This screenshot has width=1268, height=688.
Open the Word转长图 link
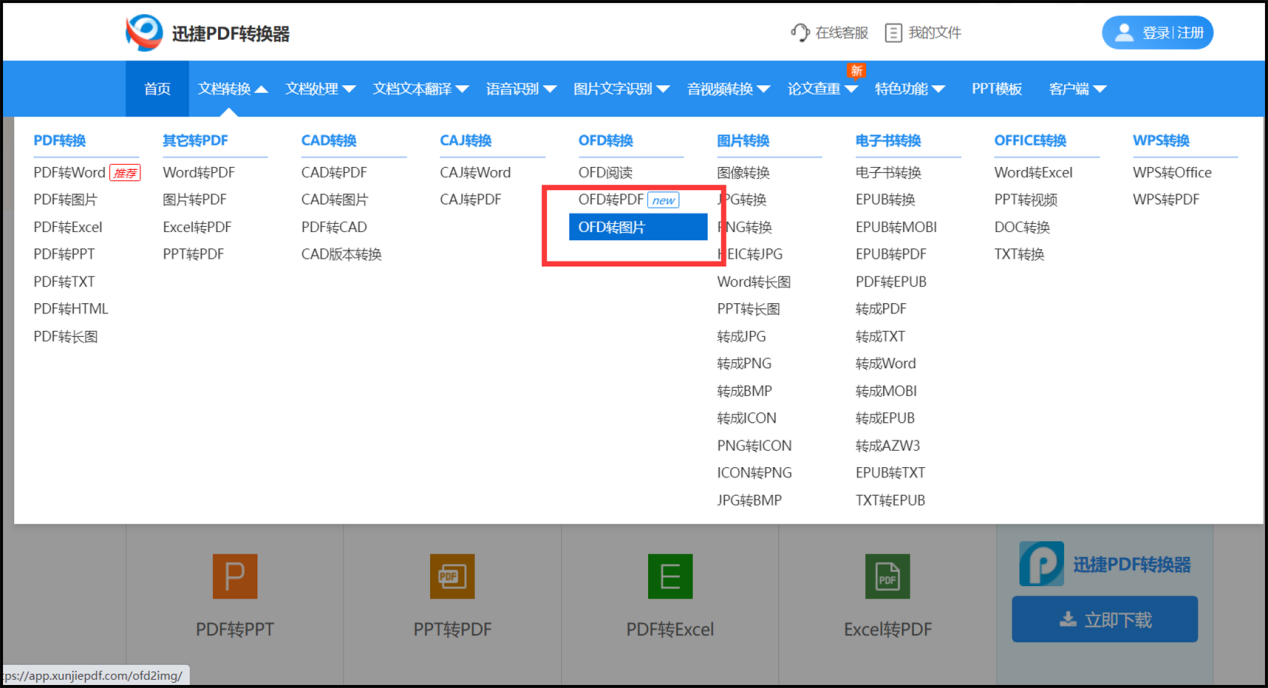click(754, 282)
